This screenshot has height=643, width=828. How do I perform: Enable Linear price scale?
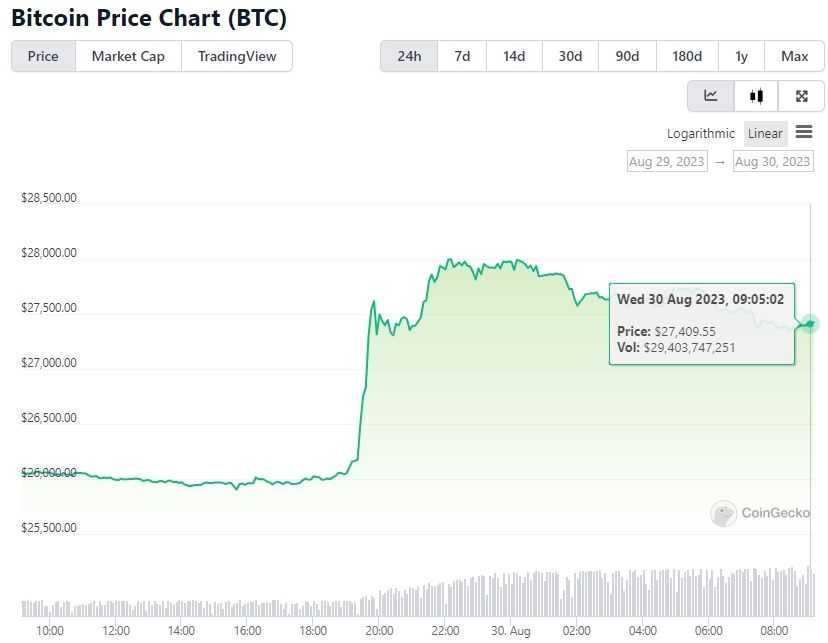pyautogui.click(x=765, y=133)
